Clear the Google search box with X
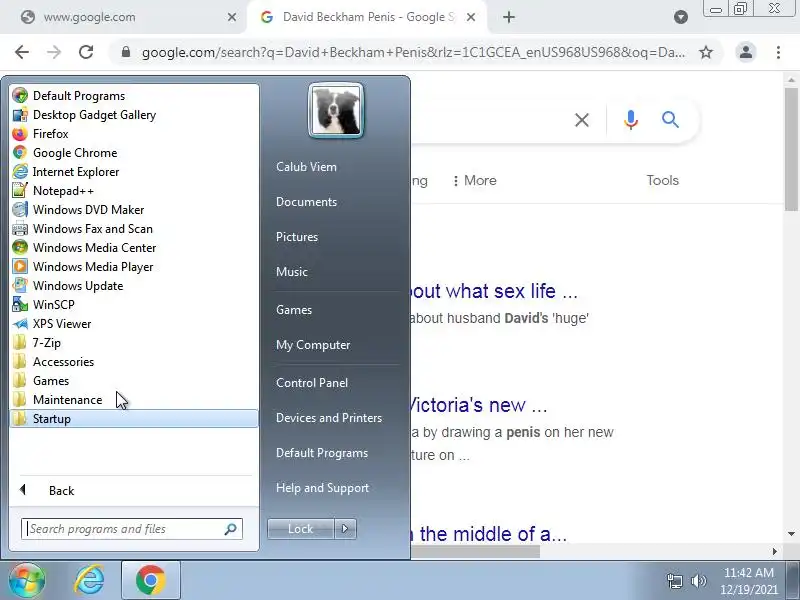Screen dimensions: 800x600 582,120
